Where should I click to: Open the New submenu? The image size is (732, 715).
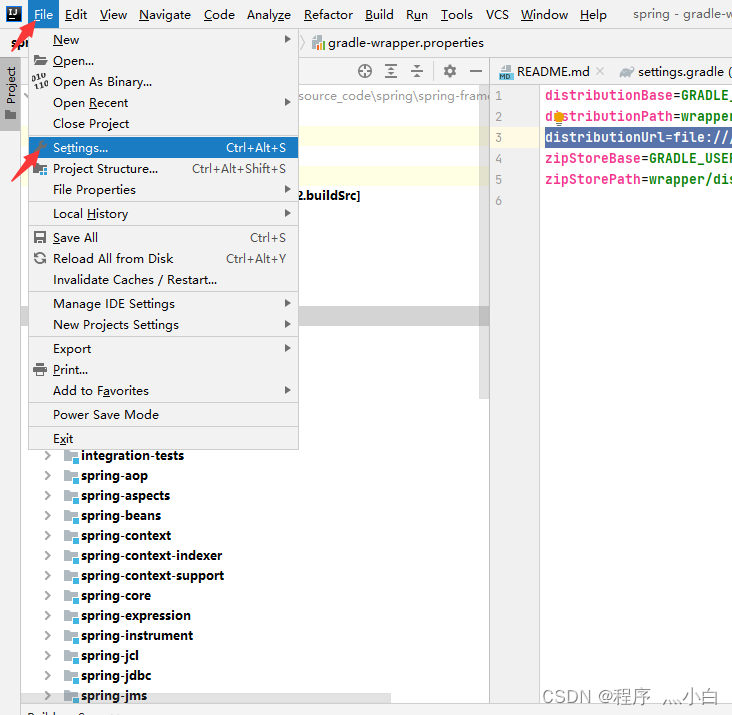click(163, 40)
